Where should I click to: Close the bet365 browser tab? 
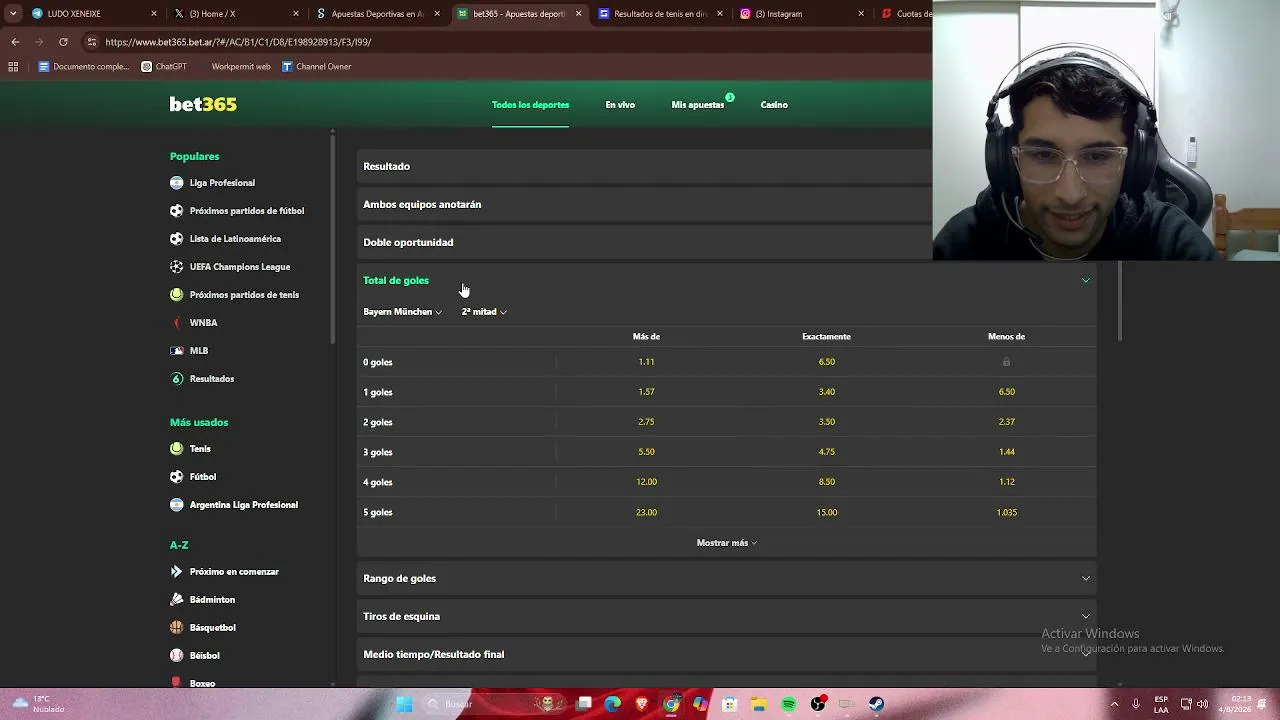(x=578, y=14)
